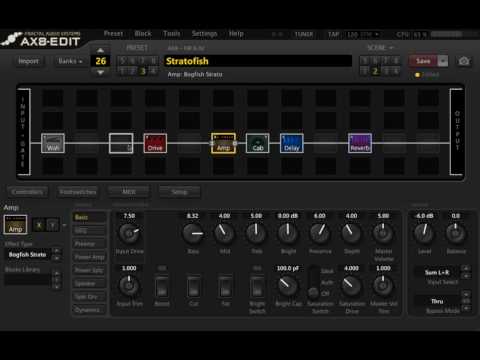The width and height of the screenshot is (480, 360).
Task: Click the Amp block thumbnail in editor panel
Action: click(x=15, y=224)
